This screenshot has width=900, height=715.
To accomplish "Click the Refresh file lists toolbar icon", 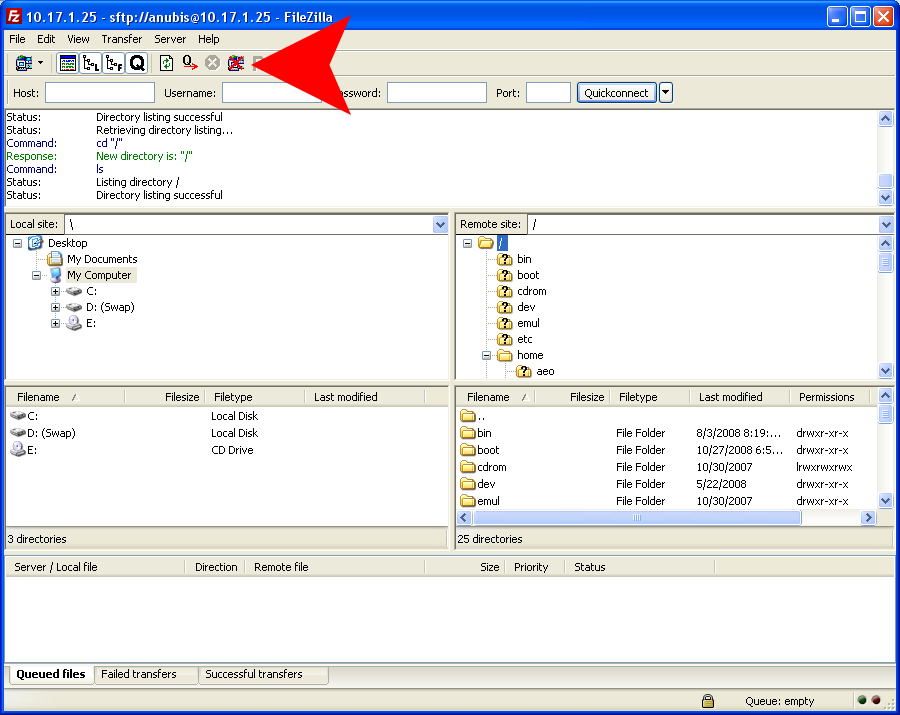I will (x=166, y=63).
